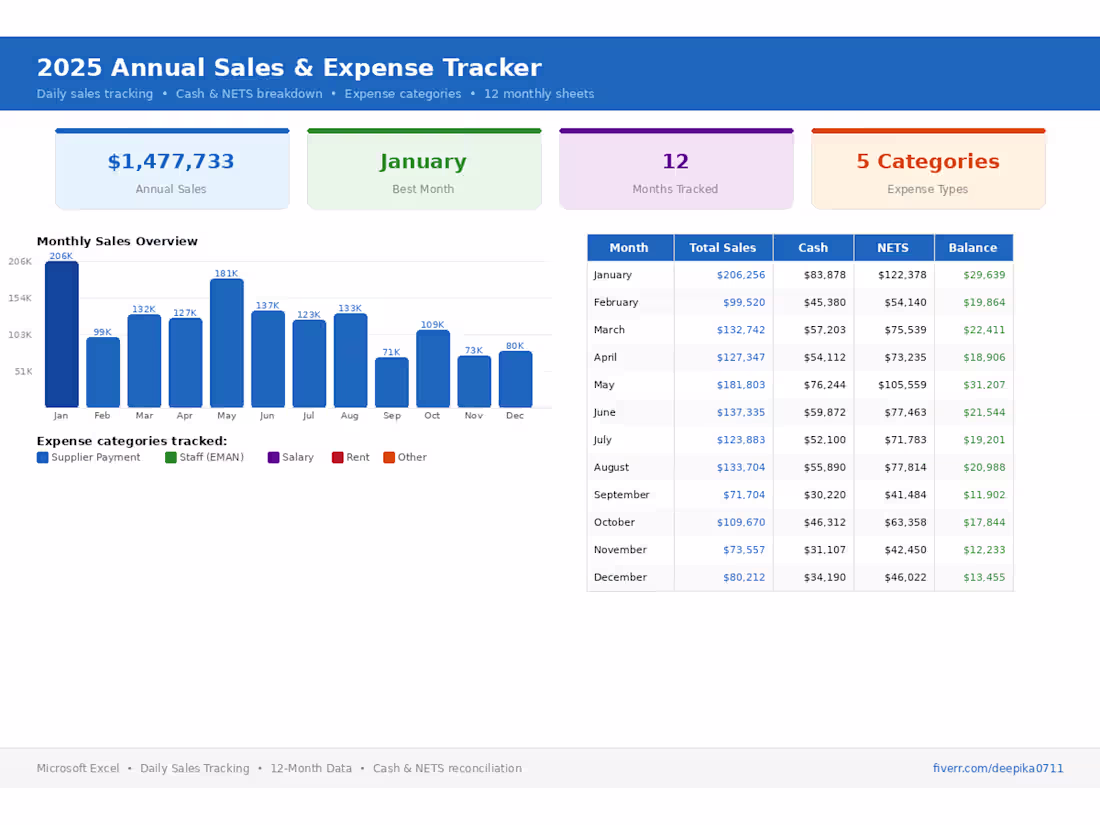Viewport: 1100px width, 825px height.
Task: Click the NETS column header
Action: [x=893, y=248]
